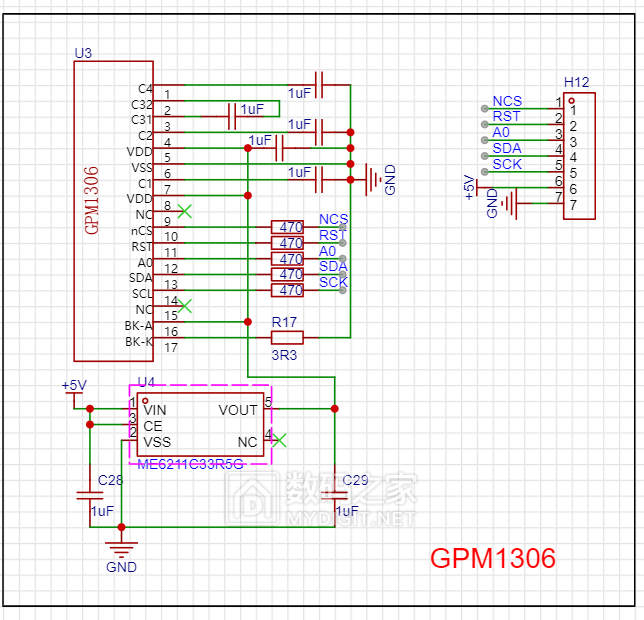Select the H12 header designator

tap(576, 82)
